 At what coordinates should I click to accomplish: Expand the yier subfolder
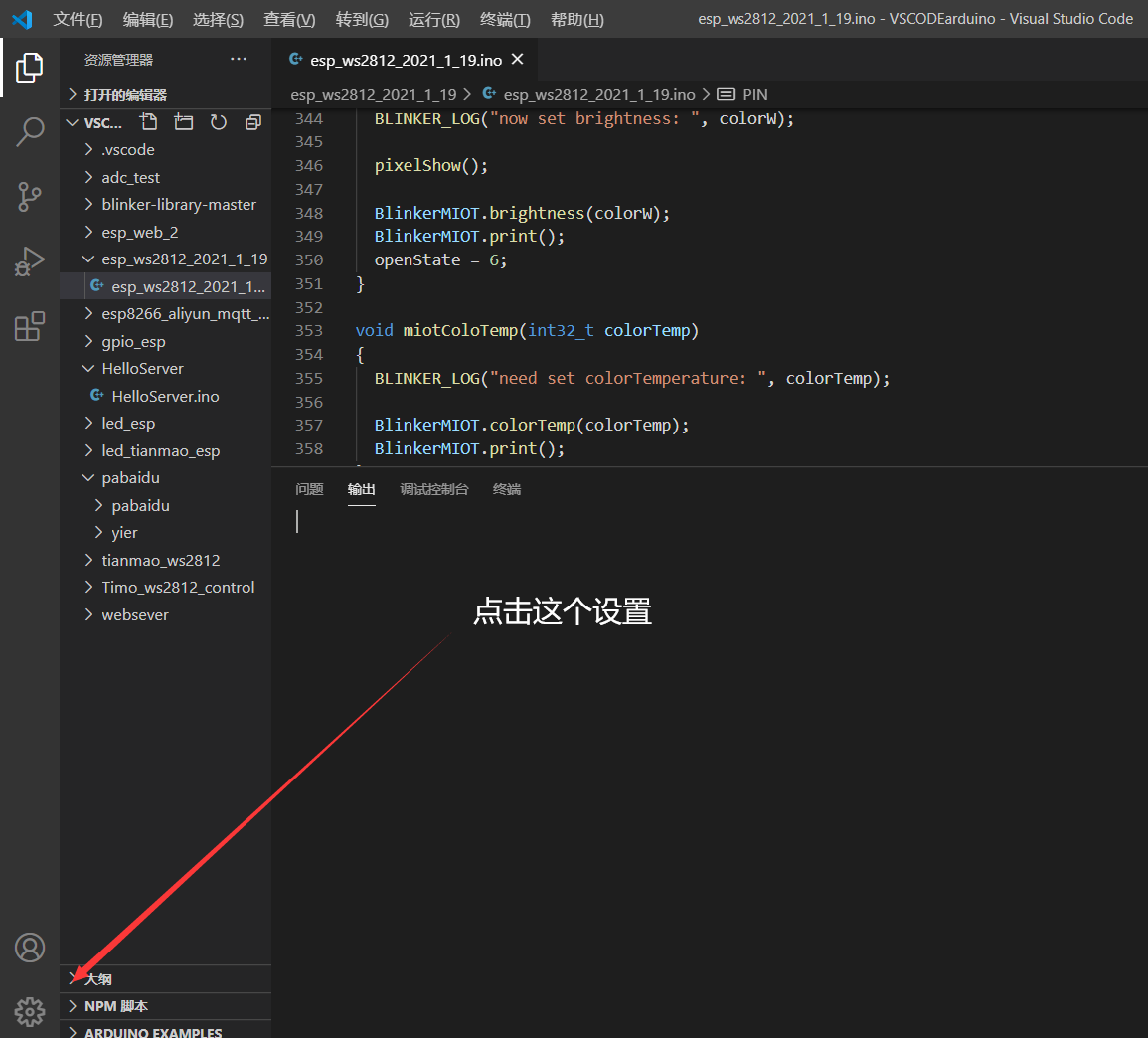(x=165, y=533)
